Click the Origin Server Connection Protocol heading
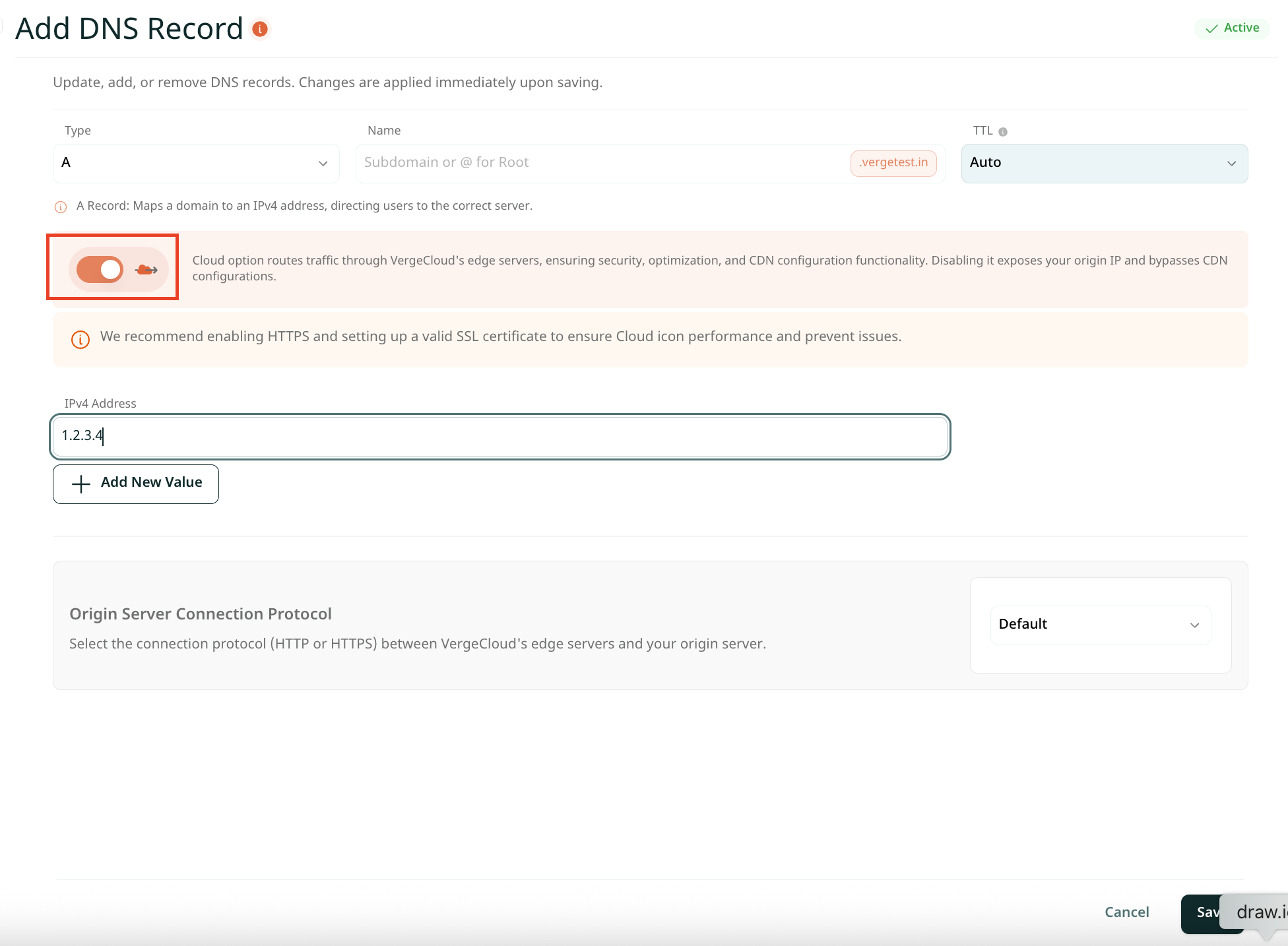The height and width of the screenshot is (946, 1288). pos(201,614)
